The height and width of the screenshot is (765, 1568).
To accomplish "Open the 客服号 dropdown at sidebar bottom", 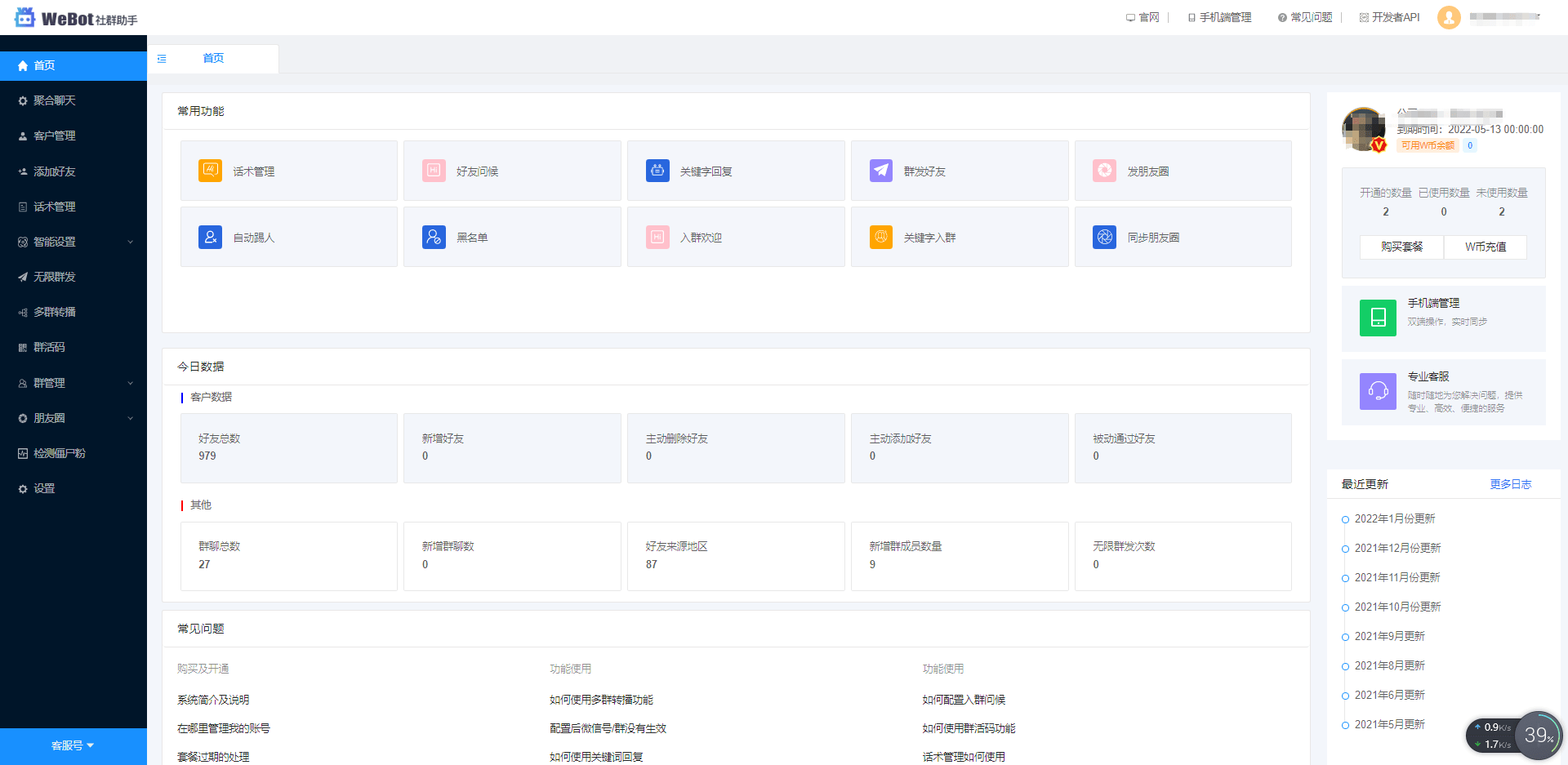I will pyautogui.click(x=73, y=745).
